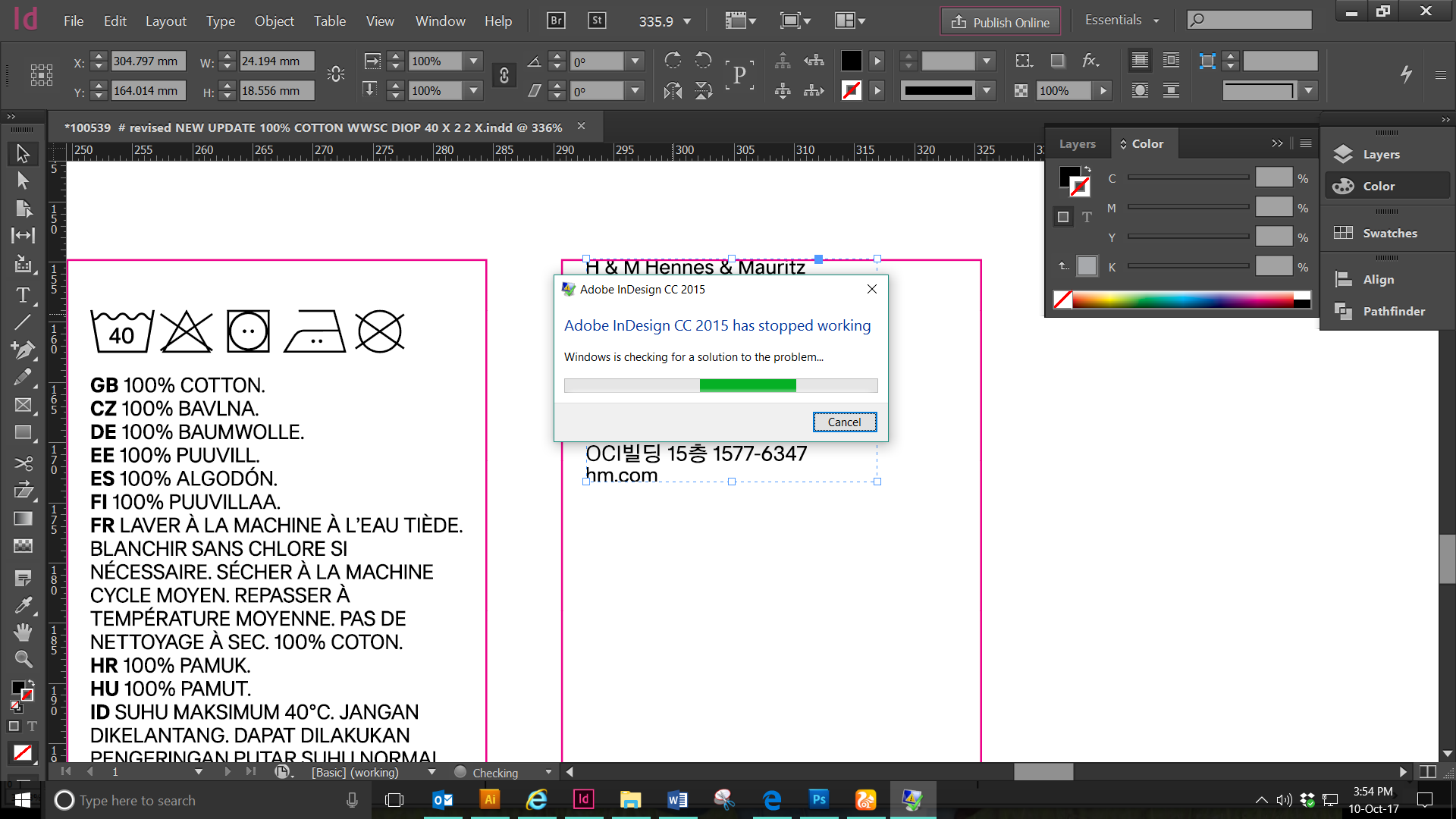The height and width of the screenshot is (819, 1456).
Task: Select the Eyedropper tool
Action: click(23, 606)
